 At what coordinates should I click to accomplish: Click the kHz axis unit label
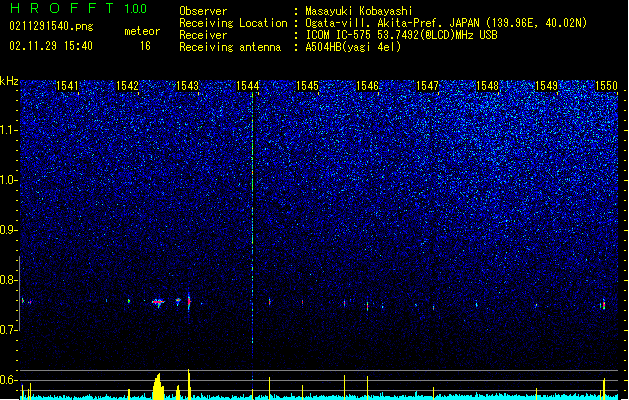click(9, 81)
